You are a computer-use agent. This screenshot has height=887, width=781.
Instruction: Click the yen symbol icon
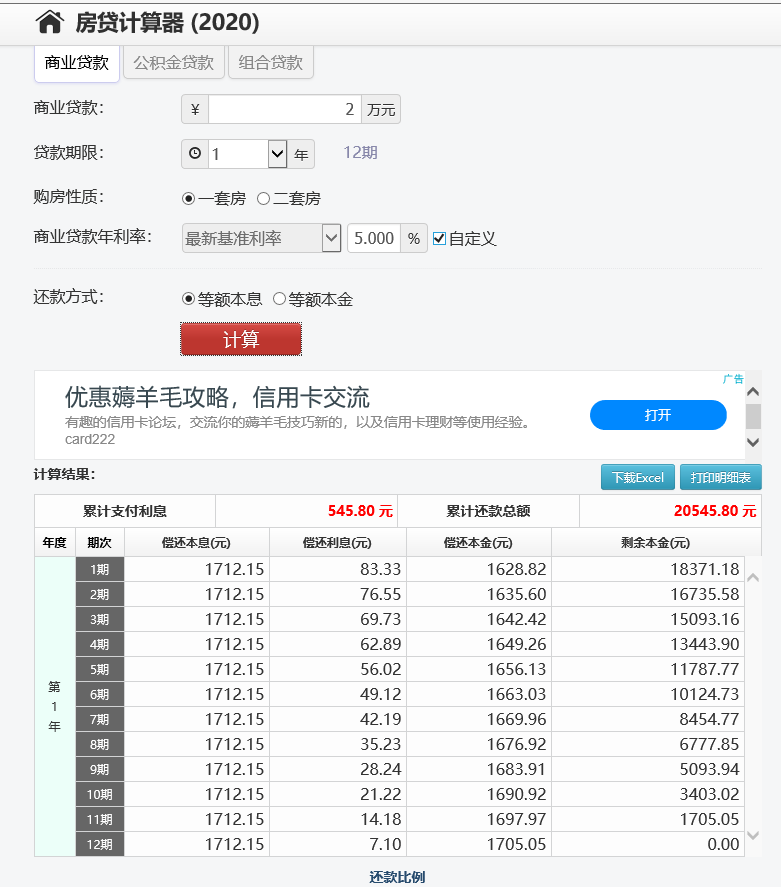(195, 110)
